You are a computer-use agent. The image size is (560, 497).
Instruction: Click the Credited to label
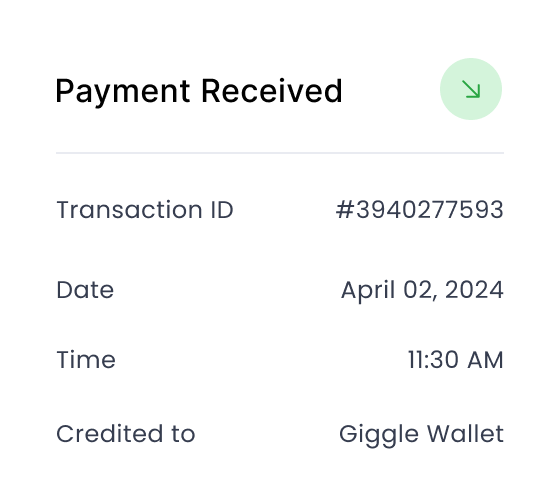(126, 434)
